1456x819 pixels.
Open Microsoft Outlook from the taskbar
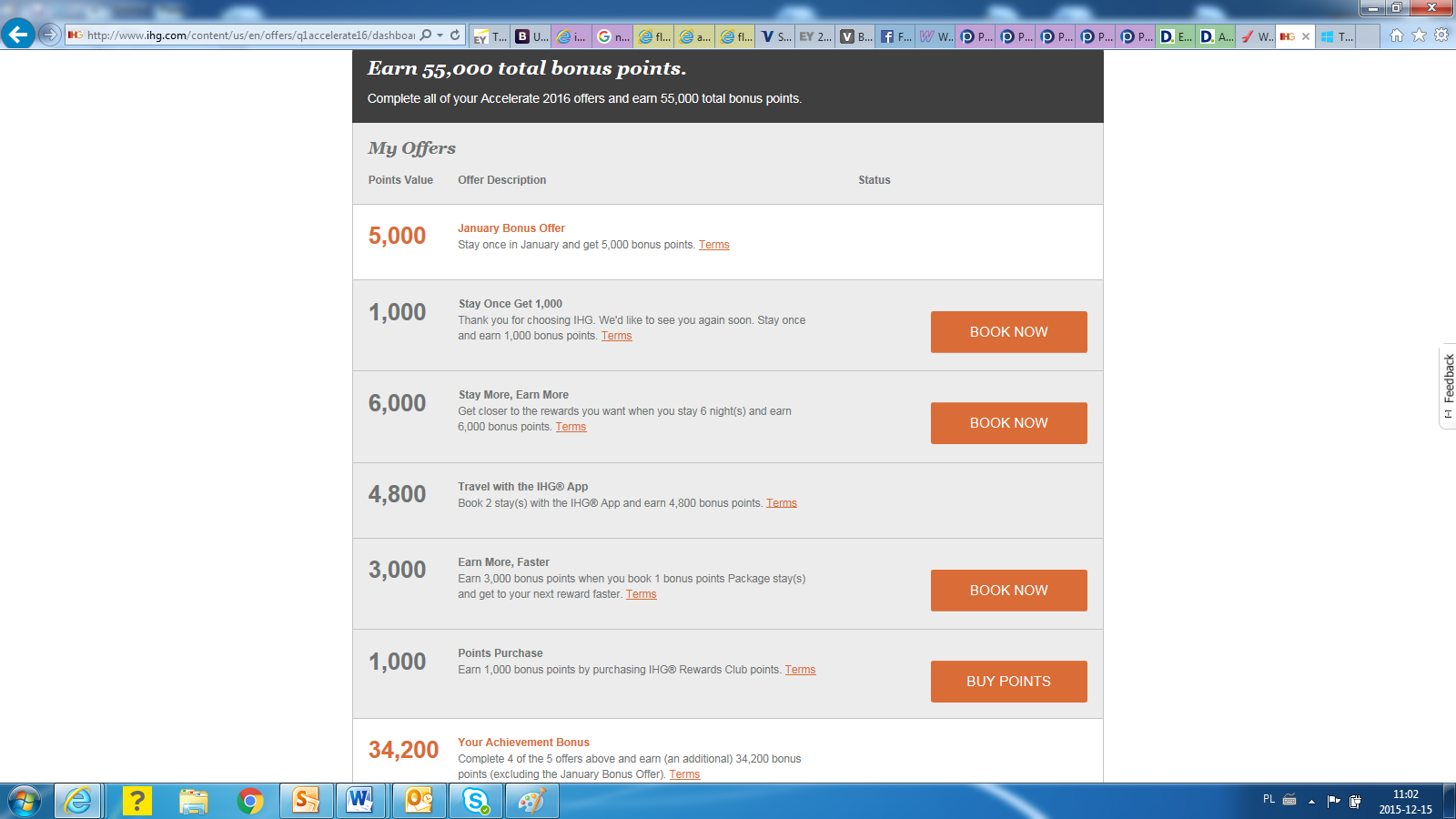419,802
